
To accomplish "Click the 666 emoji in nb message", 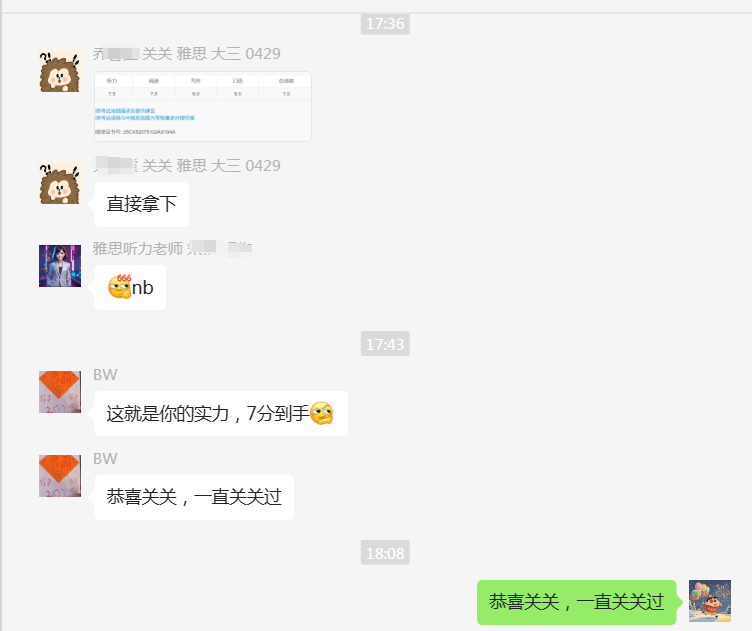I will click(x=119, y=287).
